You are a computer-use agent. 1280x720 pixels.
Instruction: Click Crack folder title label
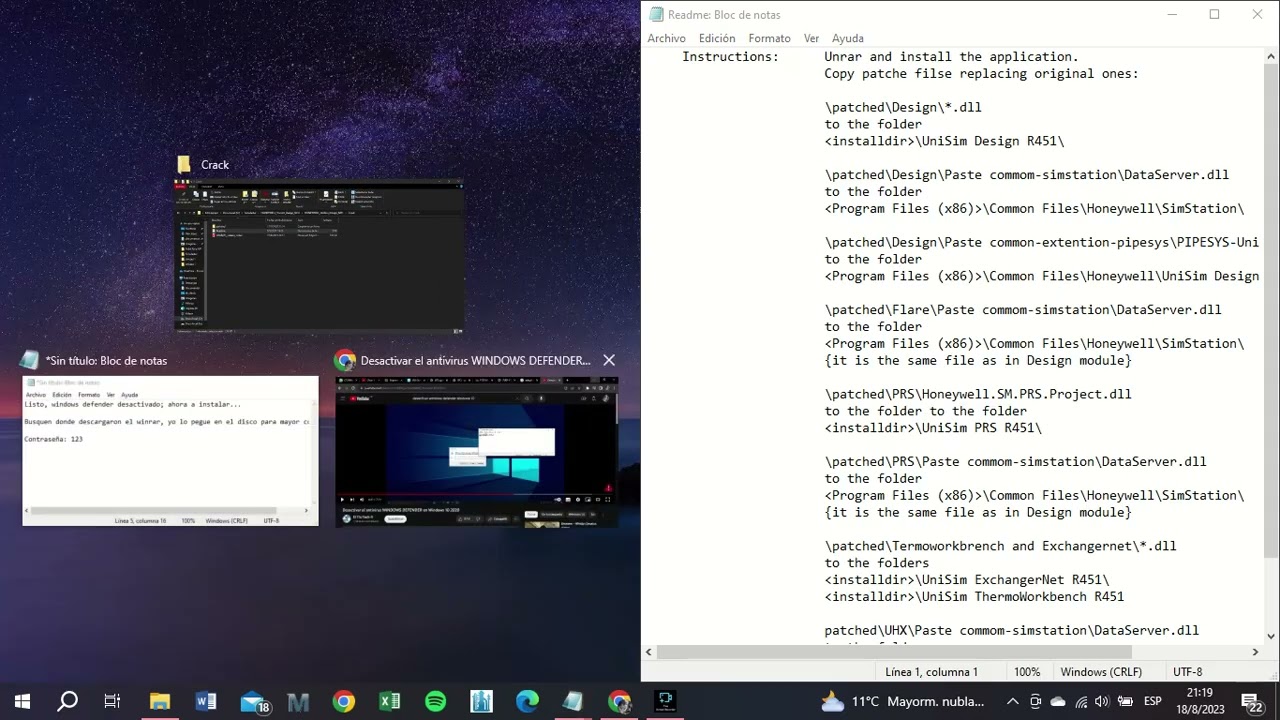[215, 165]
